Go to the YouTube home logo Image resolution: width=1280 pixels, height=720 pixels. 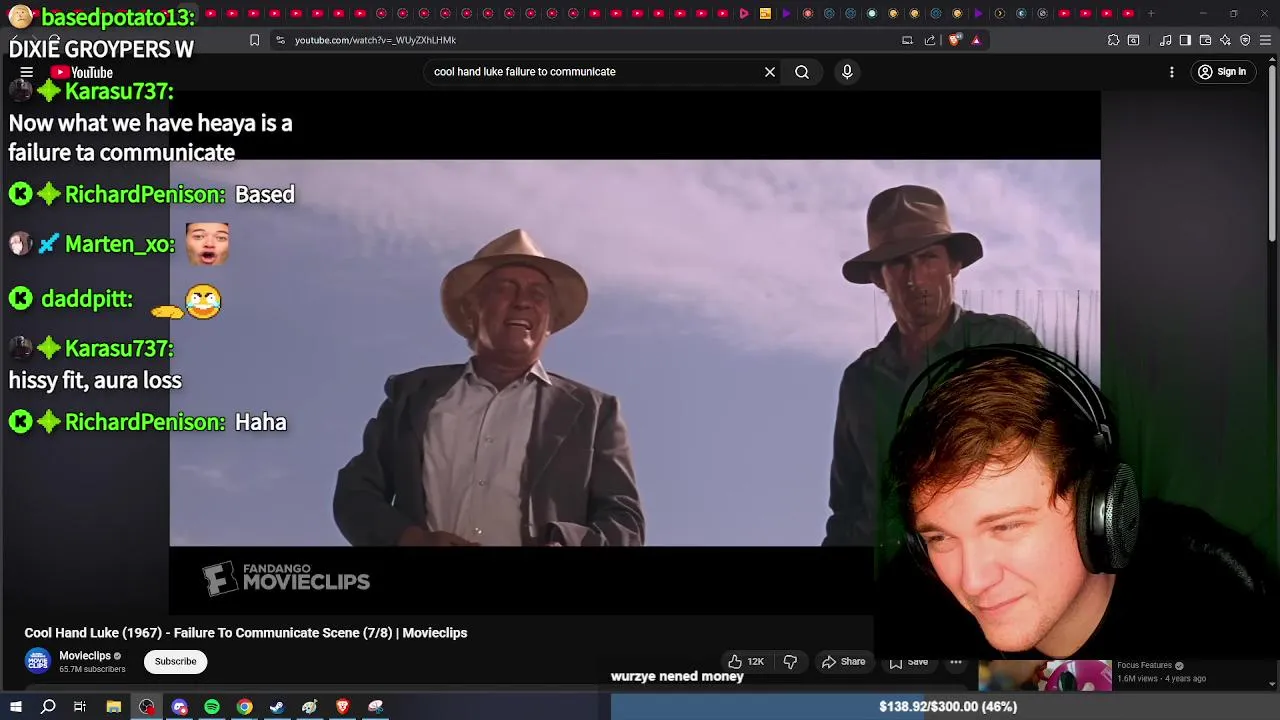click(x=82, y=72)
